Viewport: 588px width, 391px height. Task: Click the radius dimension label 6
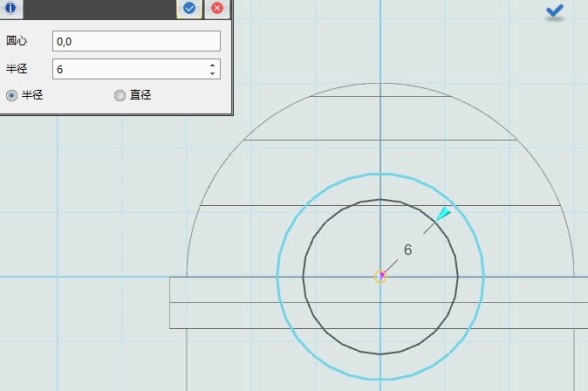point(408,250)
